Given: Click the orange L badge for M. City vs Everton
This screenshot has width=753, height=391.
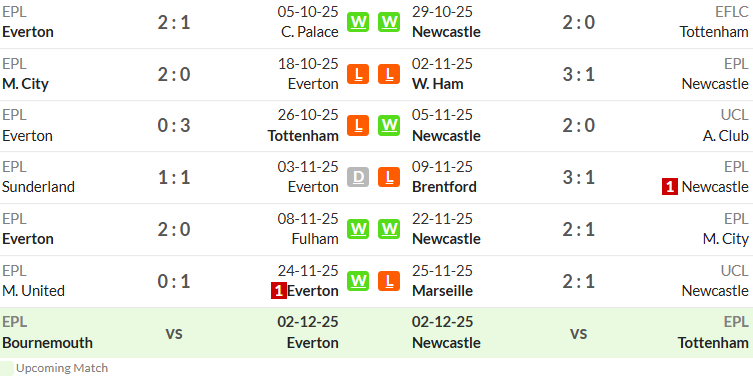Looking at the screenshot, I should click(358, 74).
